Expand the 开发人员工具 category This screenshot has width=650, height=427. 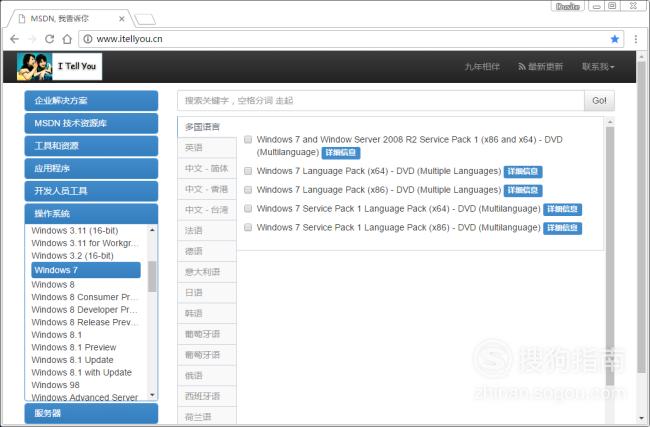91,191
